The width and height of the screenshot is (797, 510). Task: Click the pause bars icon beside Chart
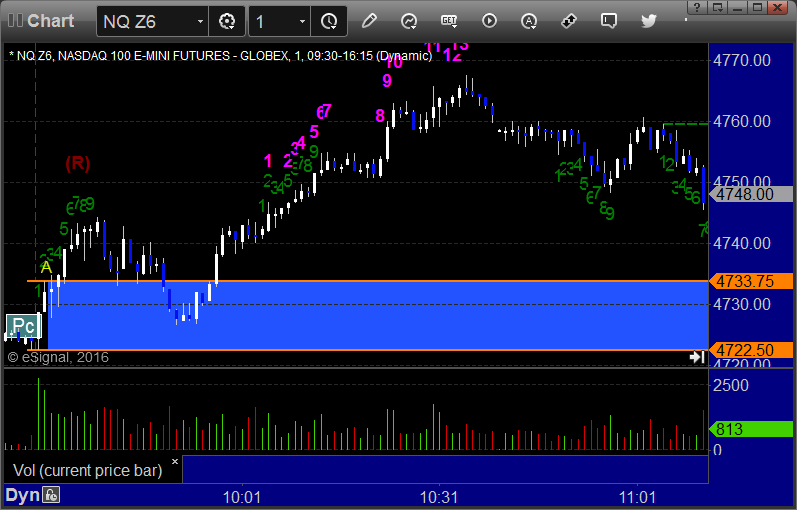[x=15, y=21]
